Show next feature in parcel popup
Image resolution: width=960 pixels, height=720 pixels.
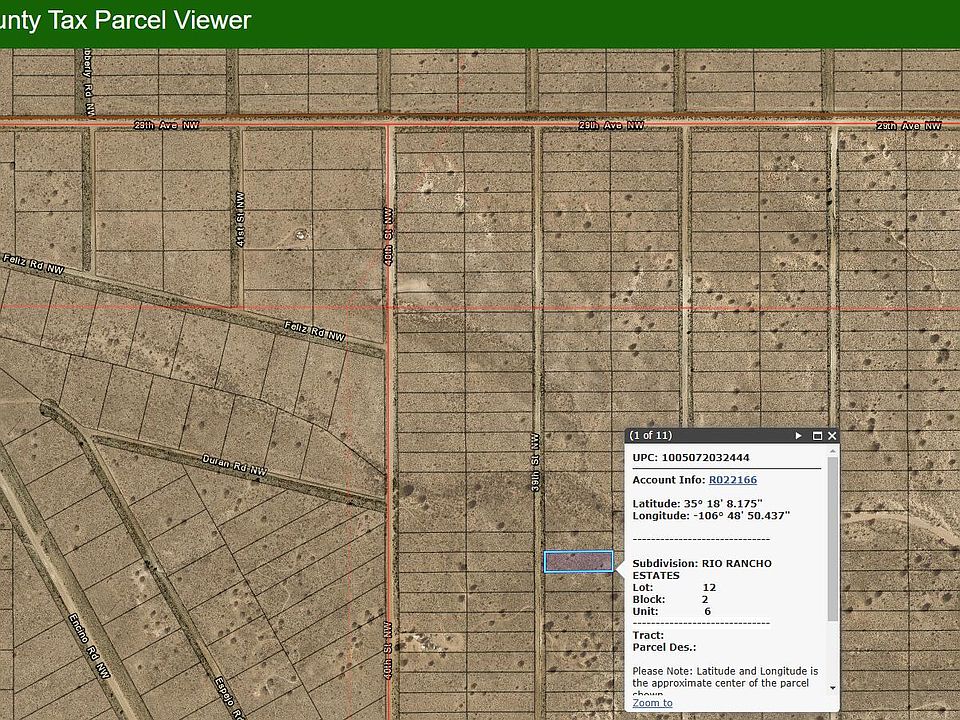pyautogui.click(x=798, y=436)
